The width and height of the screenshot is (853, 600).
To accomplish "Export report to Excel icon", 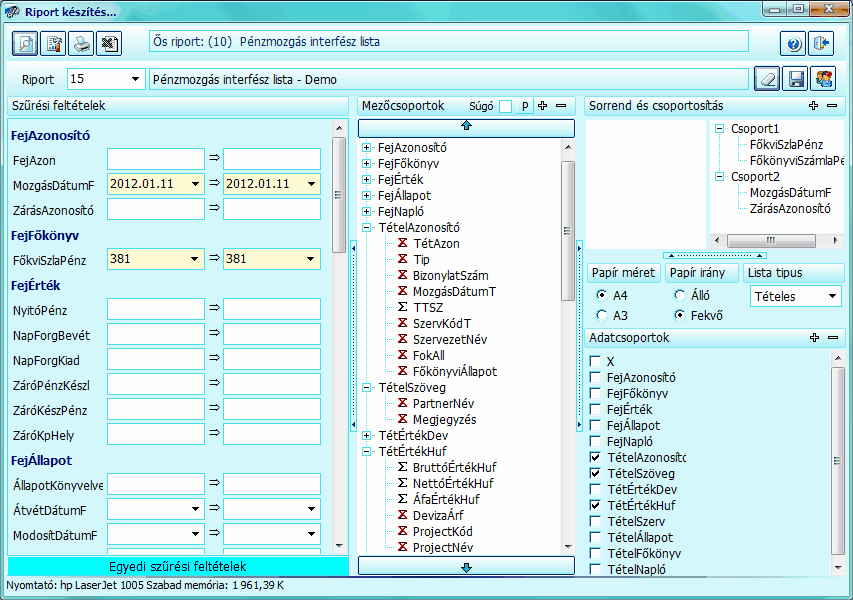I will coord(109,43).
